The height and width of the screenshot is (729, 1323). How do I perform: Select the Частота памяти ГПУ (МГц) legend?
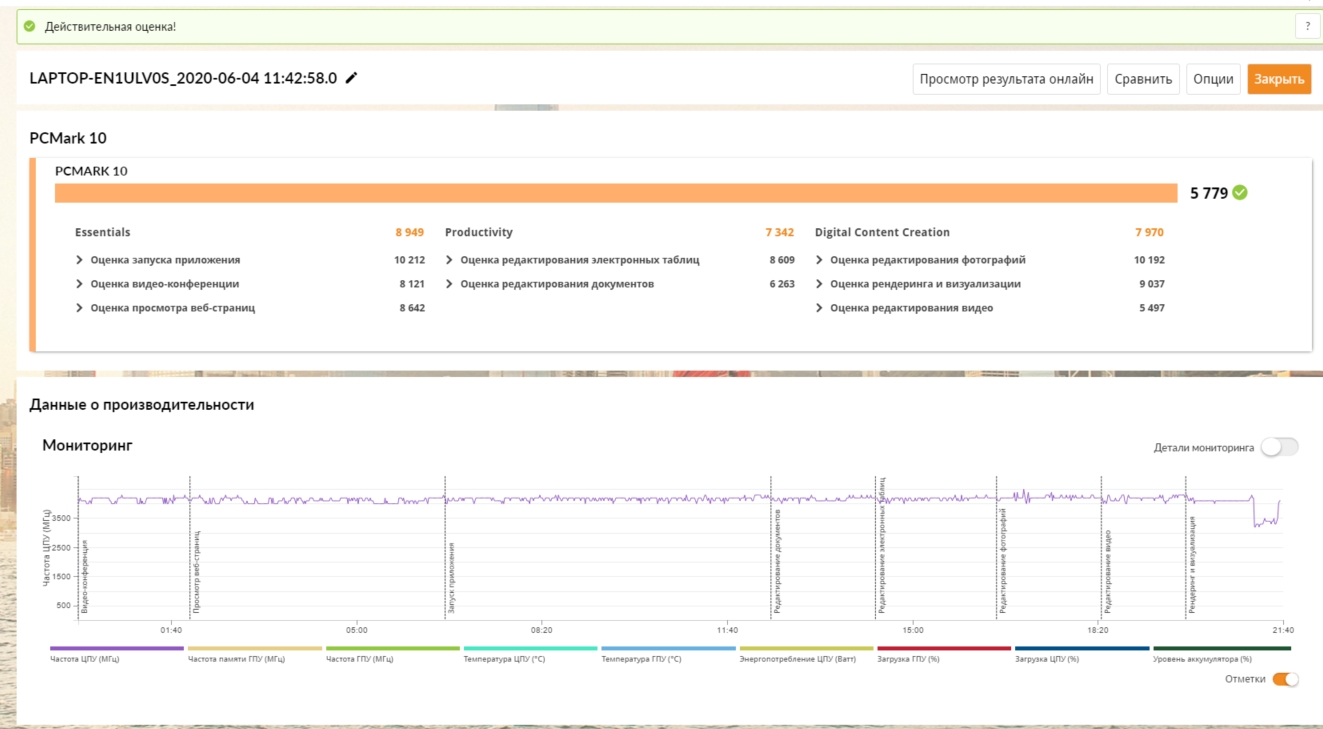[x=255, y=654]
